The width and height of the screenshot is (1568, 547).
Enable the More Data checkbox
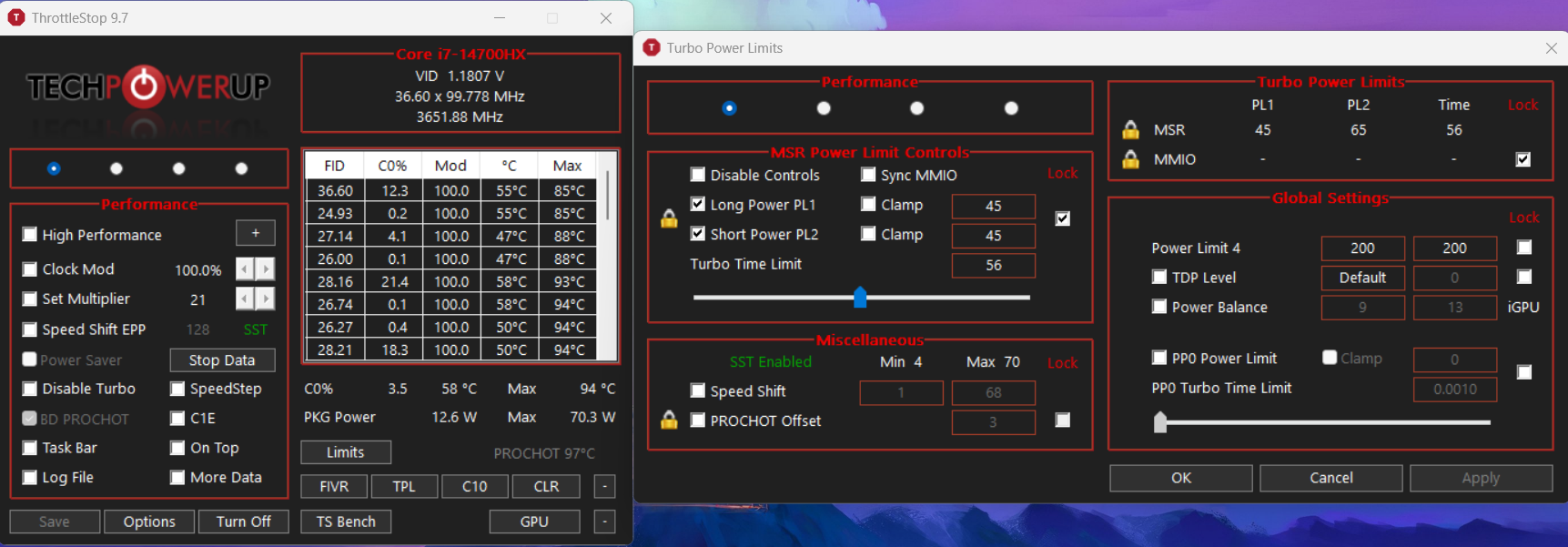(x=177, y=478)
